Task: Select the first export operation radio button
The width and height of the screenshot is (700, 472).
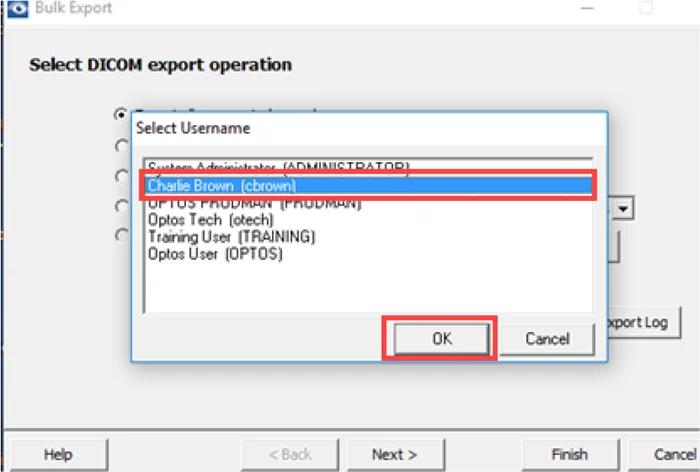Action: 122,114
